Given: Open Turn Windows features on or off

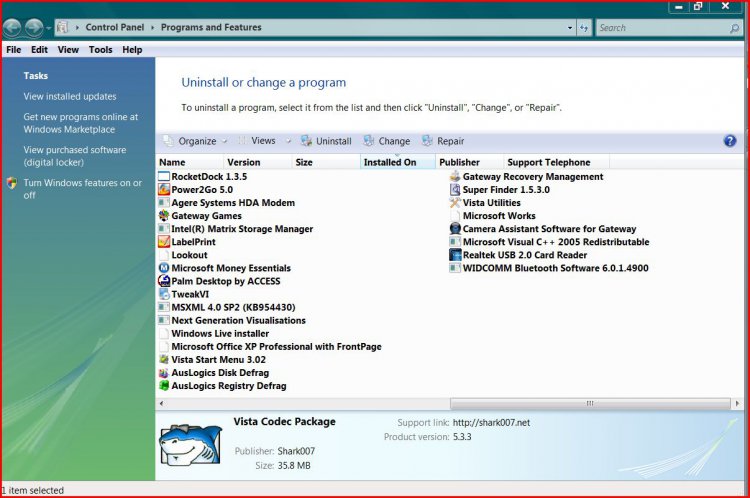Looking at the screenshot, I should point(83,189).
